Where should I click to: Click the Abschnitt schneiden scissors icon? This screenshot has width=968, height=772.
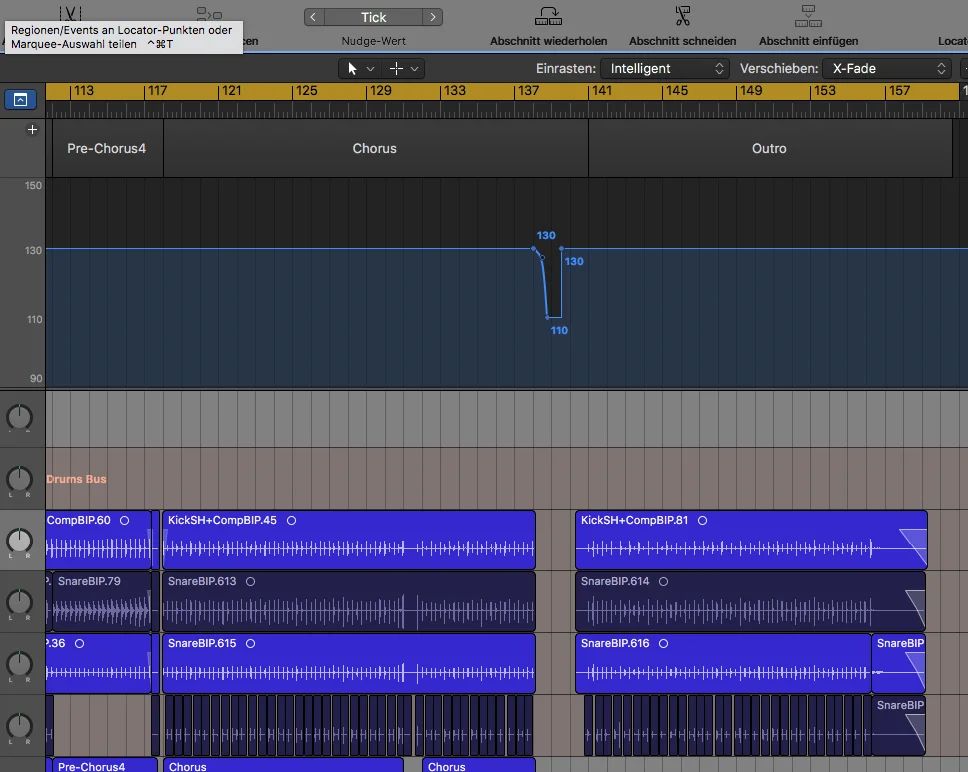[x=682, y=16]
